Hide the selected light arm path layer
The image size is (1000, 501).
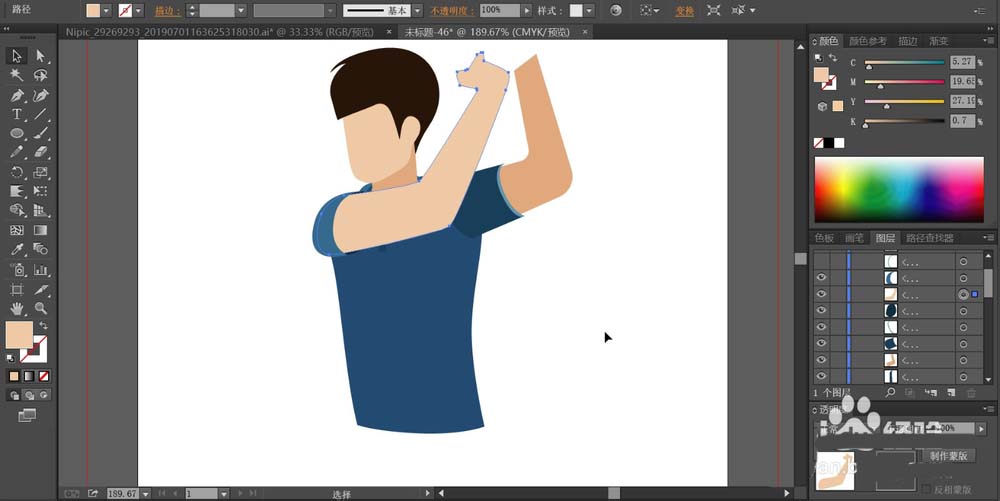(x=821, y=294)
